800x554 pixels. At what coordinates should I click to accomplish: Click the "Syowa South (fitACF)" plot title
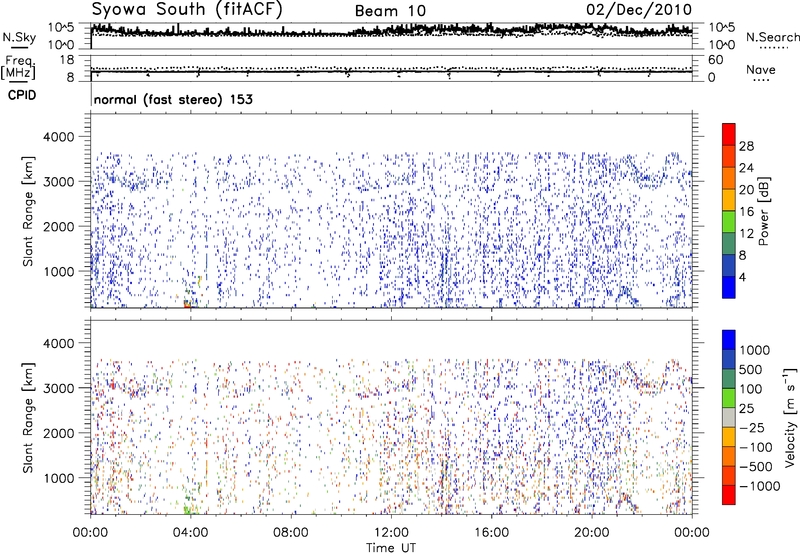[187, 9]
